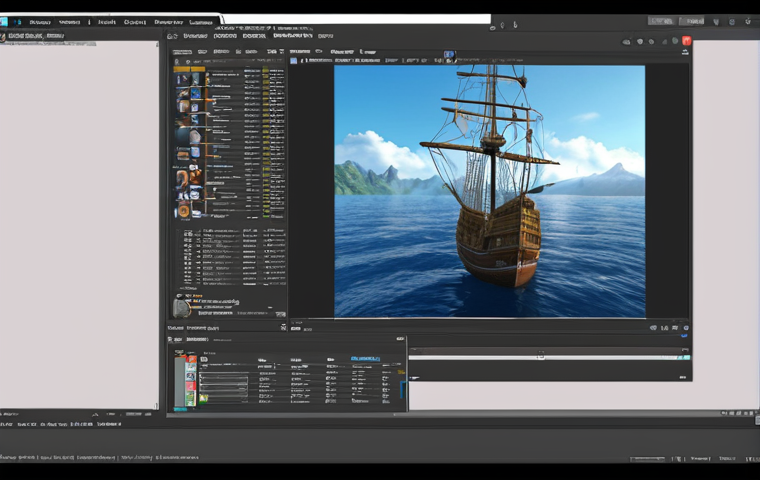Click the blue app icon in the top-left corner

click(x=3, y=22)
